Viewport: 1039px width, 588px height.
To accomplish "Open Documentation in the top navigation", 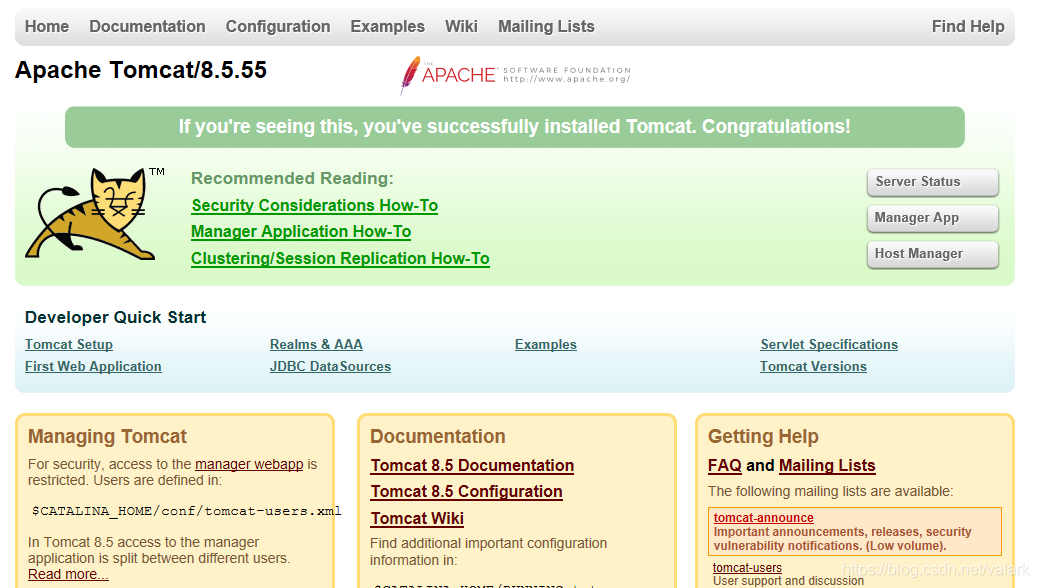I will click(147, 27).
